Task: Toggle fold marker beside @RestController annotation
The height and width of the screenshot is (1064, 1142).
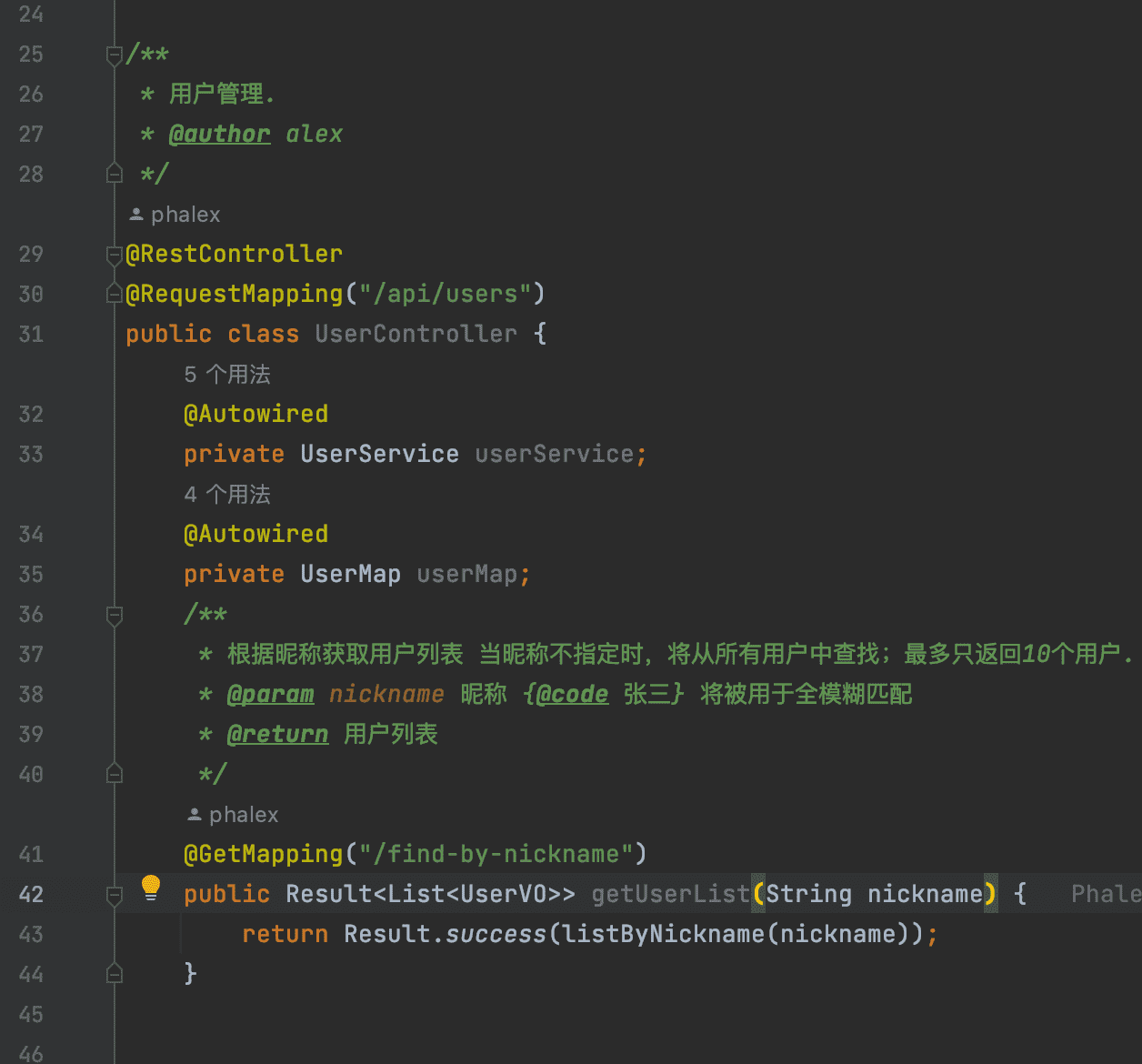Action: [115, 255]
